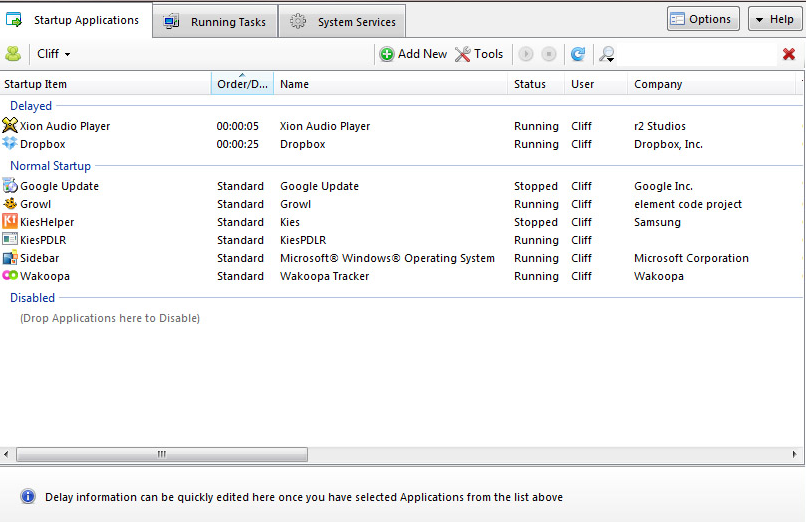Sort by User column header
The height and width of the screenshot is (522, 806).
(x=596, y=84)
